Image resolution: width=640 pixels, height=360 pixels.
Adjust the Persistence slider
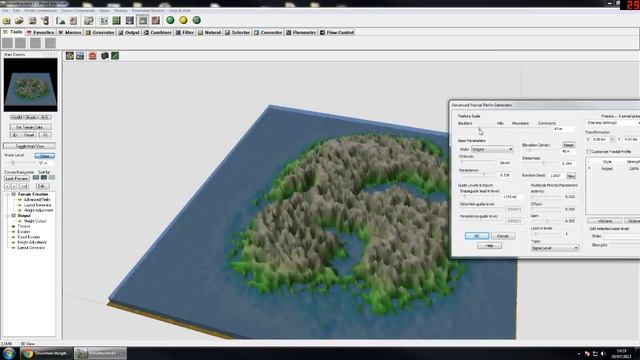478,174
